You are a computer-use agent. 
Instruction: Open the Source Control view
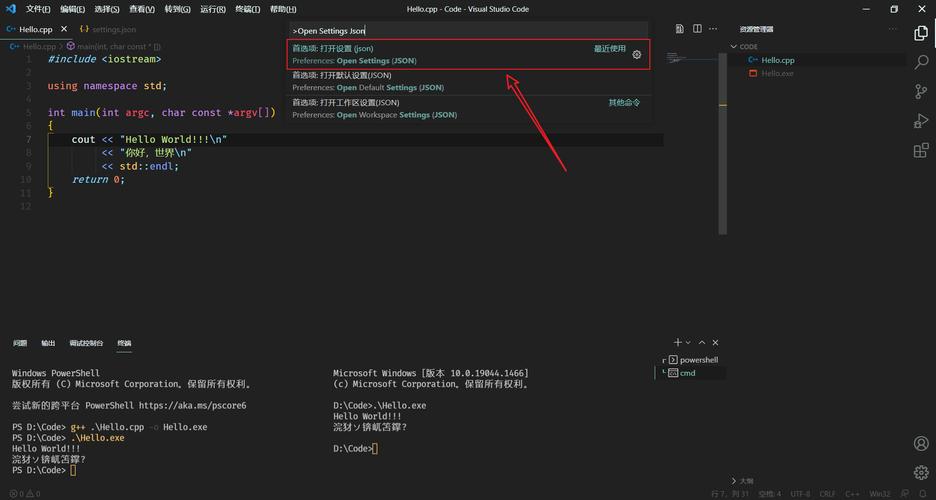pos(921,91)
